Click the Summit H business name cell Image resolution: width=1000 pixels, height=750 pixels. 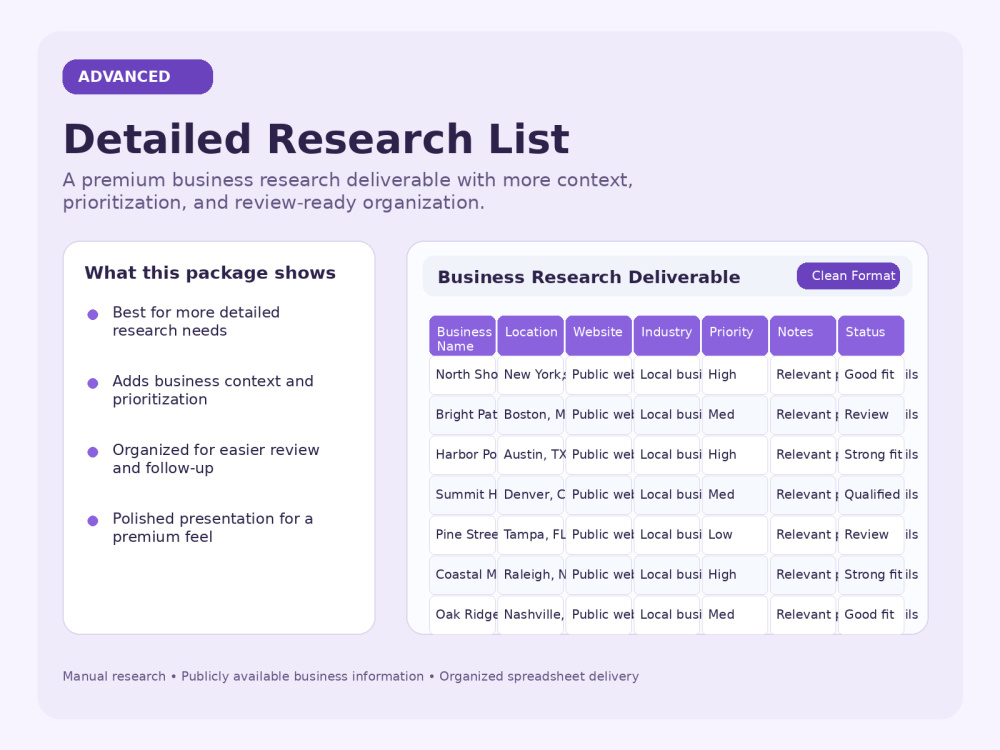[x=462, y=495]
